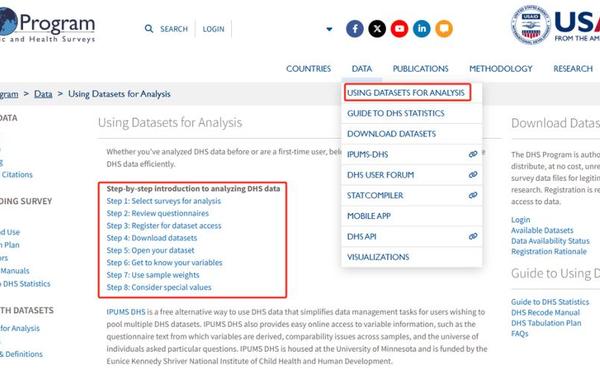Open Step 8: Consider special values
Viewport: 600px width, 375px height.
(x=159, y=287)
